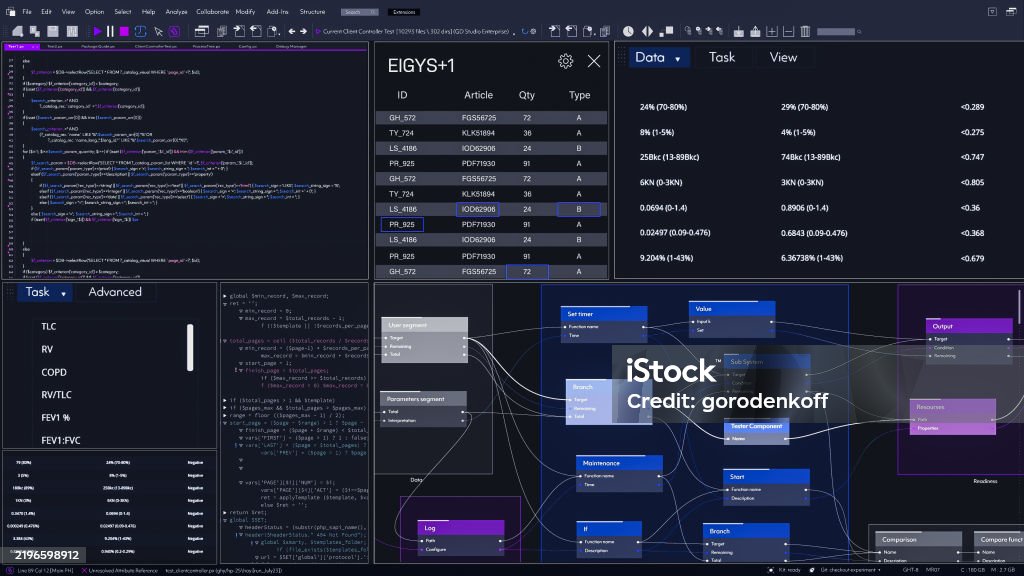Click the <0.805 value in data panel
The width and height of the screenshot is (1024, 576).
pos(972,183)
